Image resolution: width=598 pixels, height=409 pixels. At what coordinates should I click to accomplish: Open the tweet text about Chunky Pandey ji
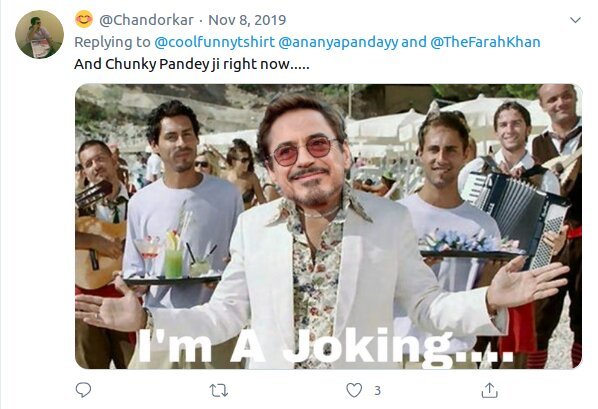192,64
